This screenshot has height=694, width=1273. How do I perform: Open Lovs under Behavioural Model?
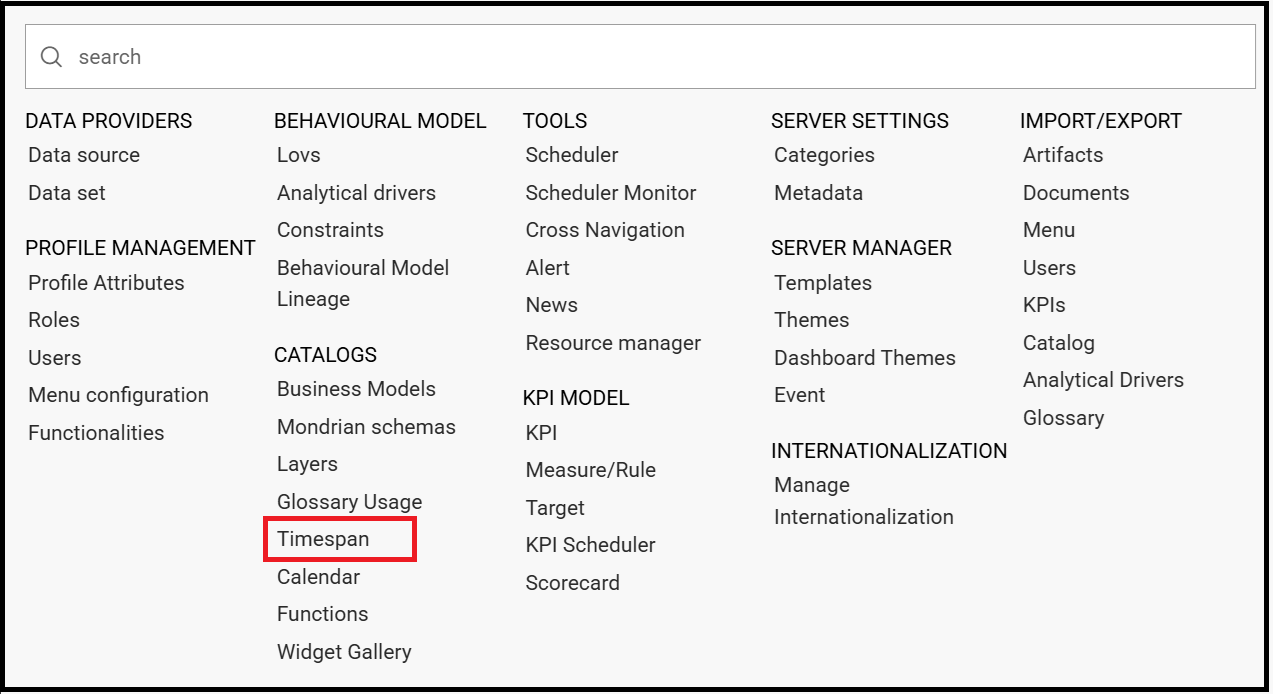point(299,155)
